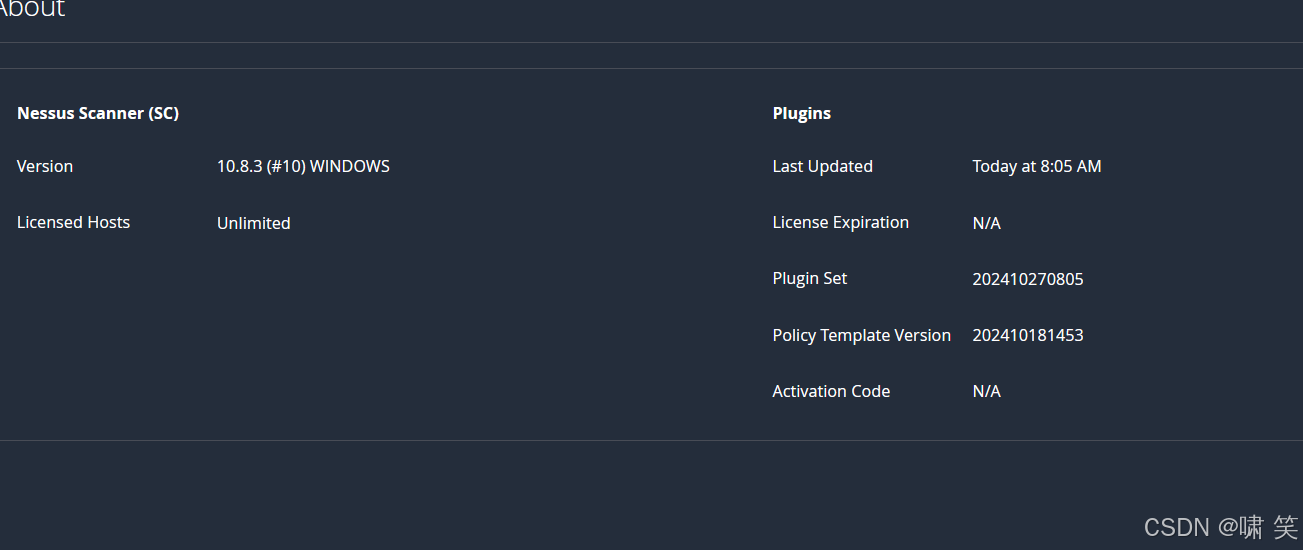Select the Policy Template Version label
The image size is (1303, 550).
861,336
